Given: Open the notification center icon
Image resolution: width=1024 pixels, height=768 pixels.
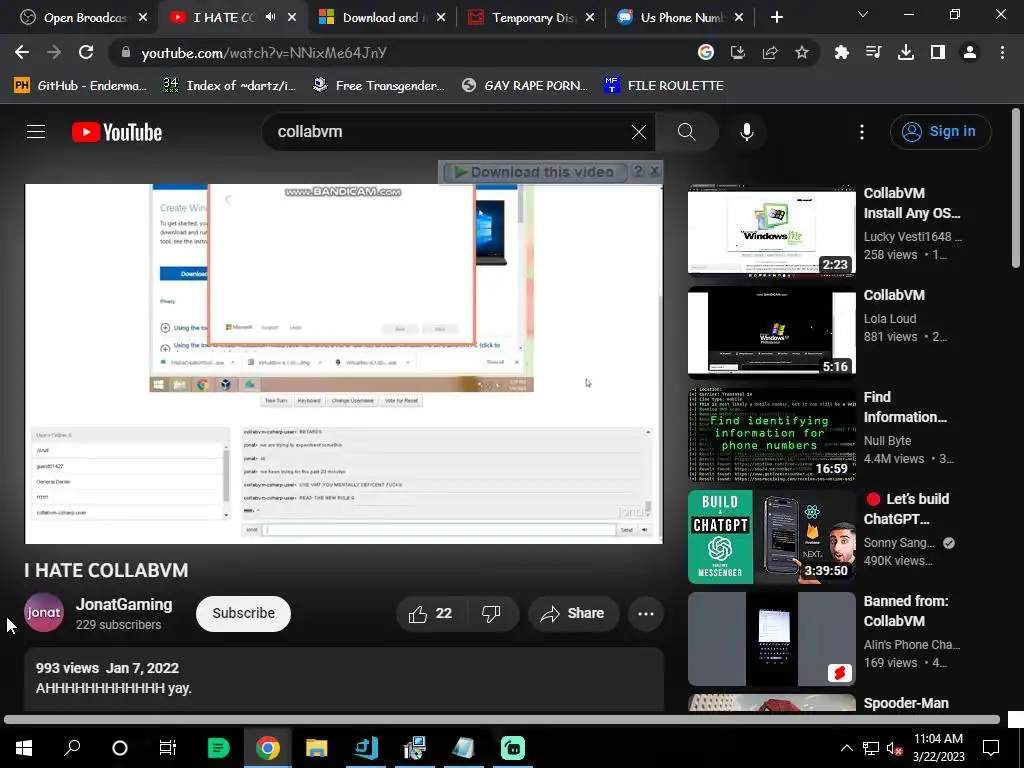Looking at the screenshot, I should [x=991, y=748].
